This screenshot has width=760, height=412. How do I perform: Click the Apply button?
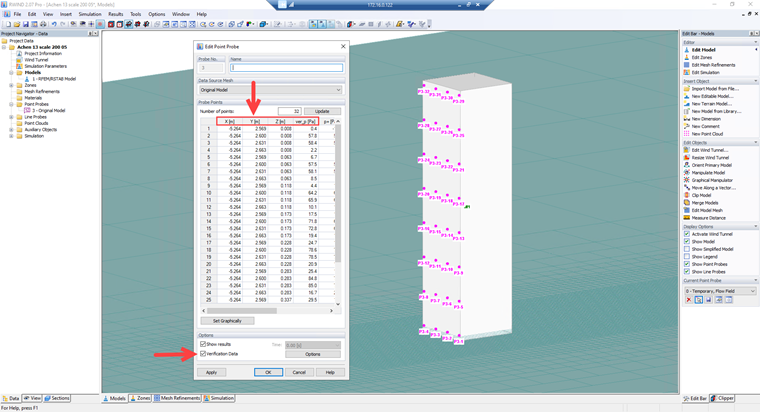[x=212, y=372]
